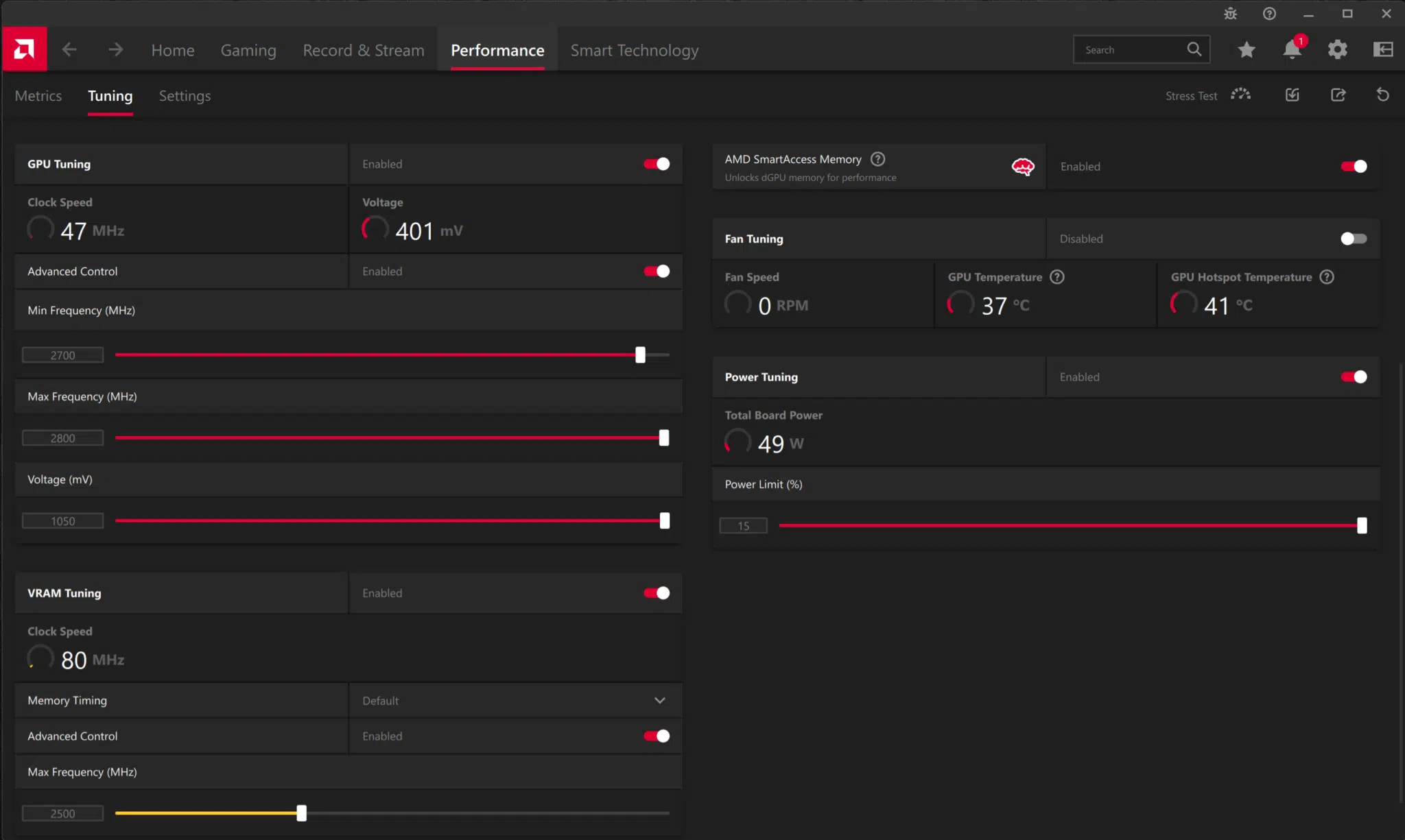Click the Power Limit 15 value box
Image resolution: width=1405 pixels, height=840 pixels.
(743, 526)
